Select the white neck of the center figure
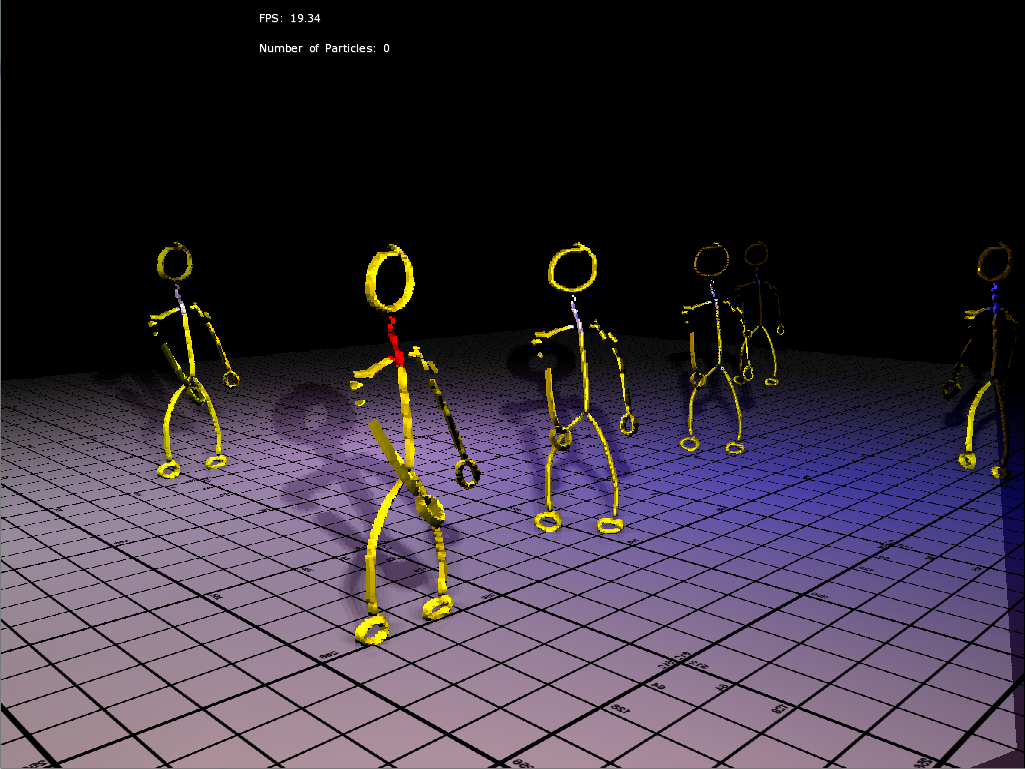This screenshot has height=769, width=1025. pyautogui.click(x=576, y=313)
